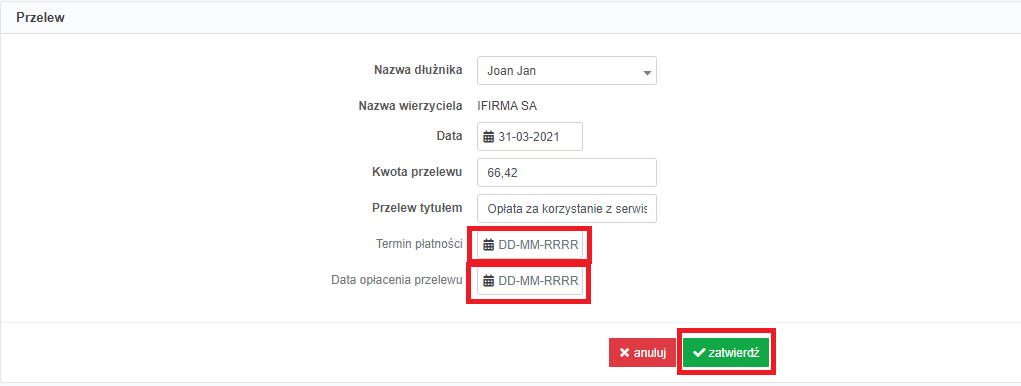This screenshot has width=1021, height=386.
Task: Focus the Termin płatności DD-MM-RRRR field
Action: [x=529, y=245]
